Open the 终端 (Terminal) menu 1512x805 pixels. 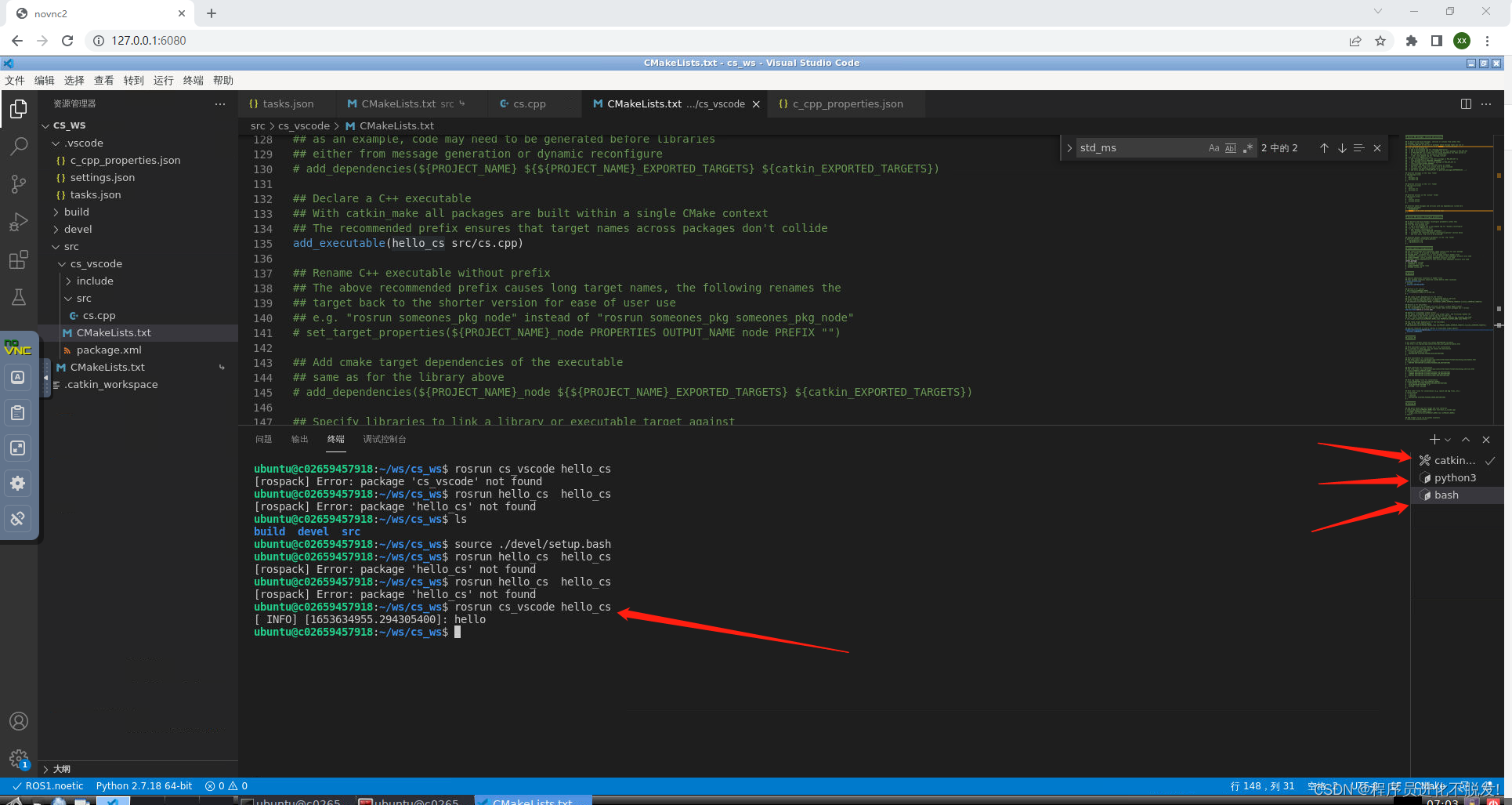194,81
